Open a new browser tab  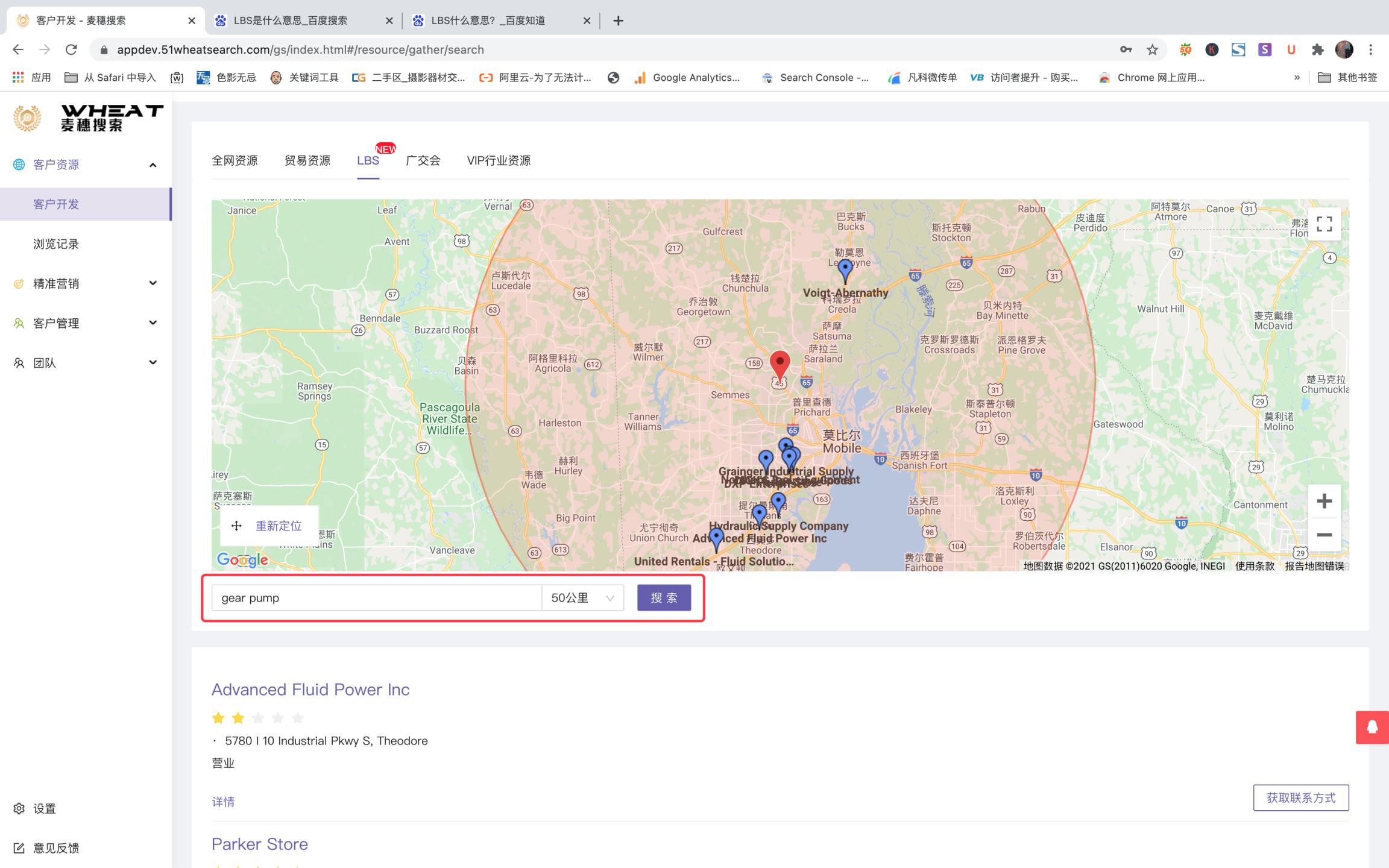click(618, 20)
